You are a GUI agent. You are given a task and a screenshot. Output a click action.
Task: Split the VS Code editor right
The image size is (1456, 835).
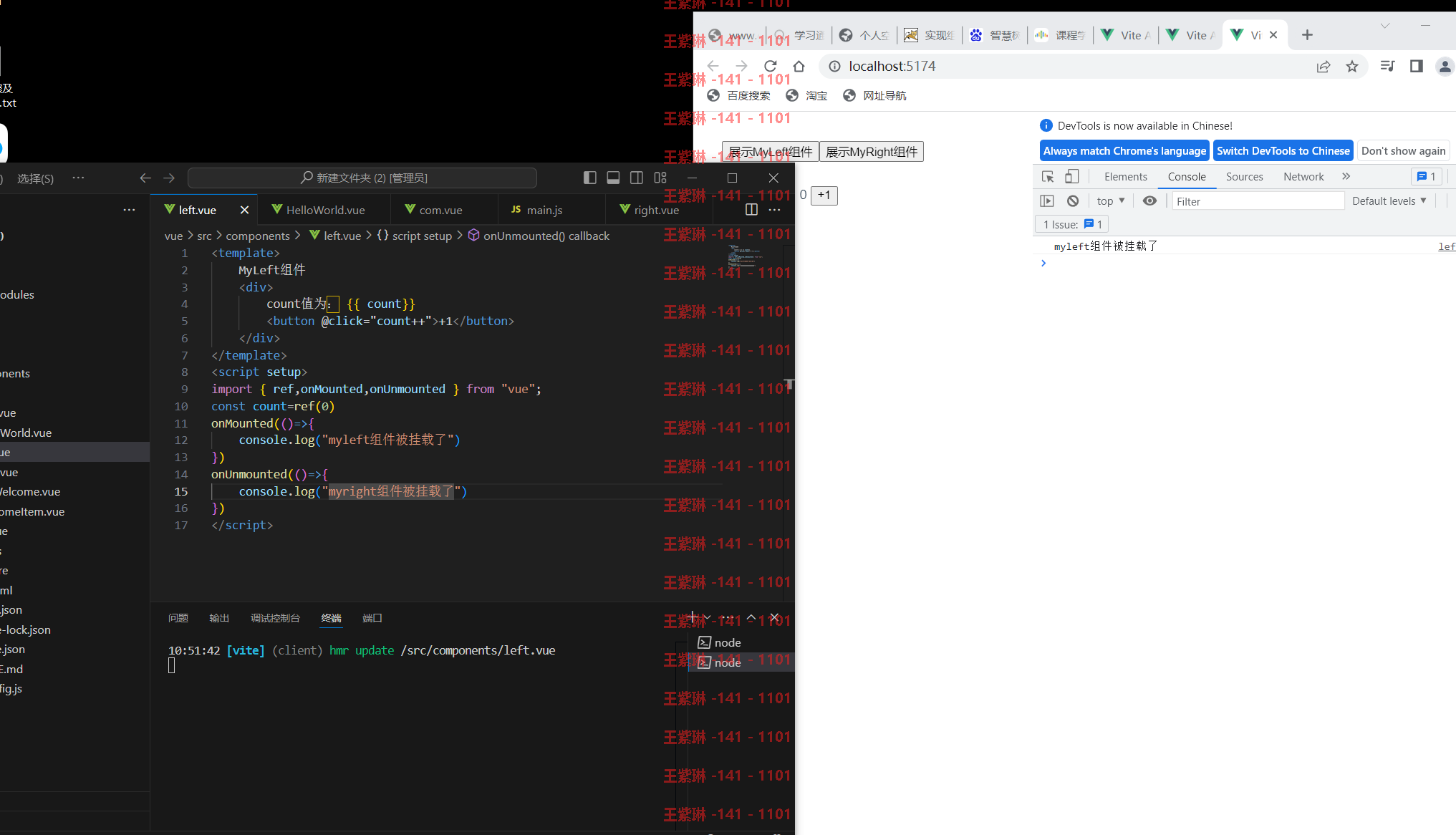751,210
